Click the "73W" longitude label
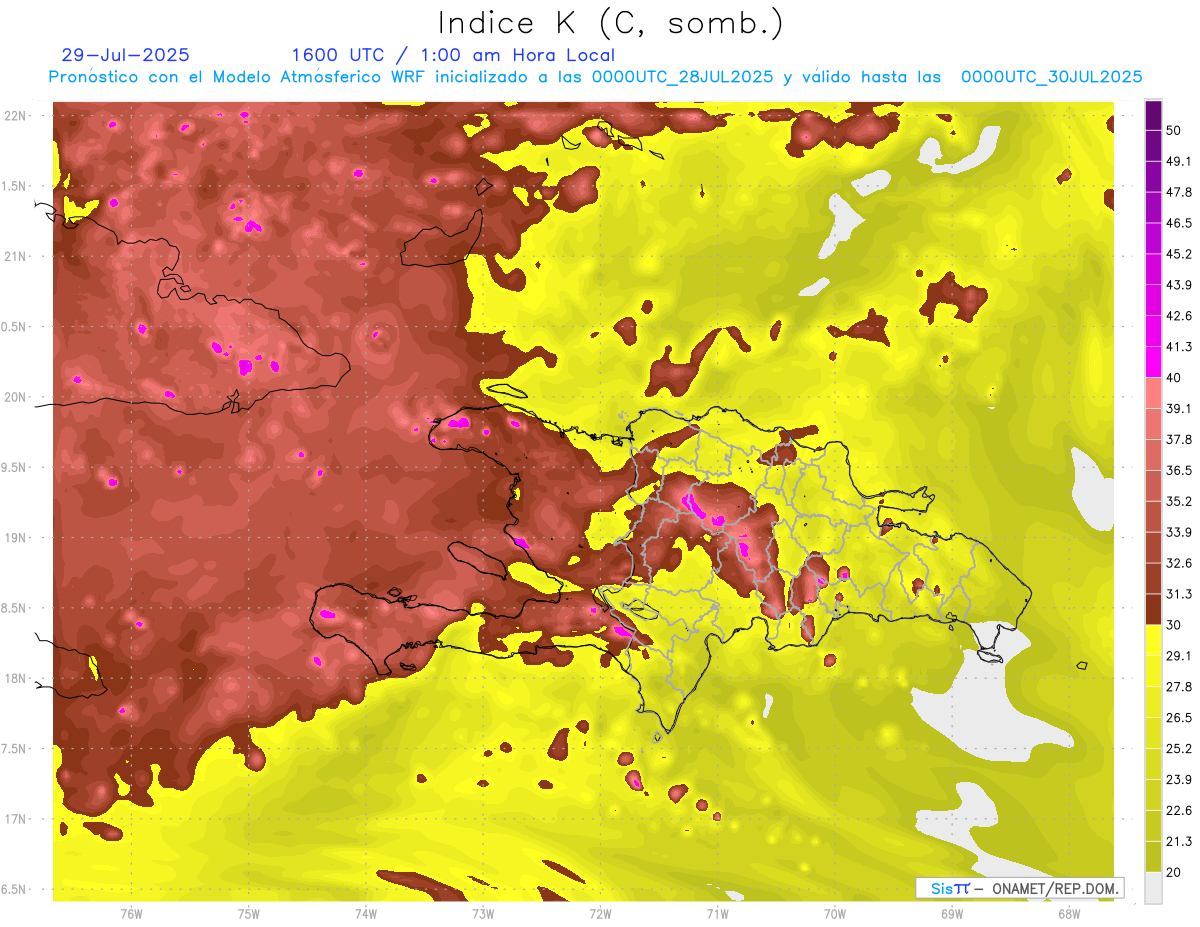Image resolution: width=1200 pixels, height=927 pixels. click(x=483, y=914)
